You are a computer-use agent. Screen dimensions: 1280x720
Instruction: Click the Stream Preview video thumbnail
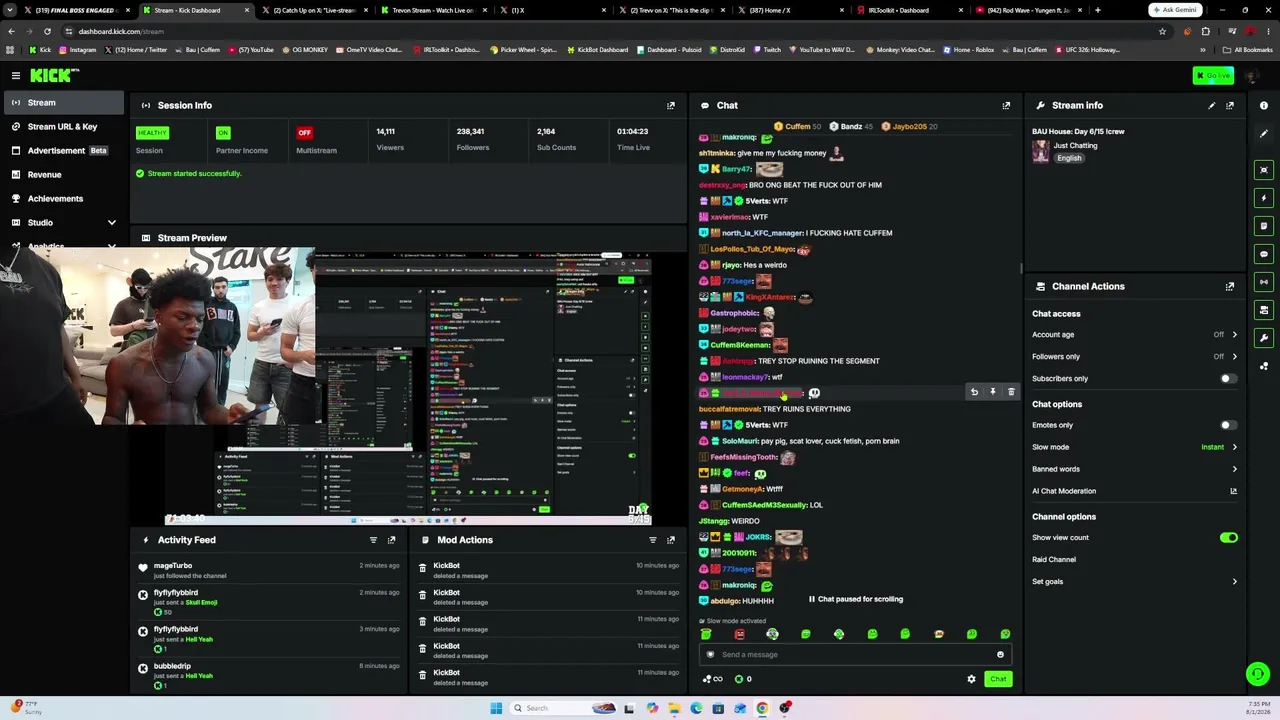(408, 386)
